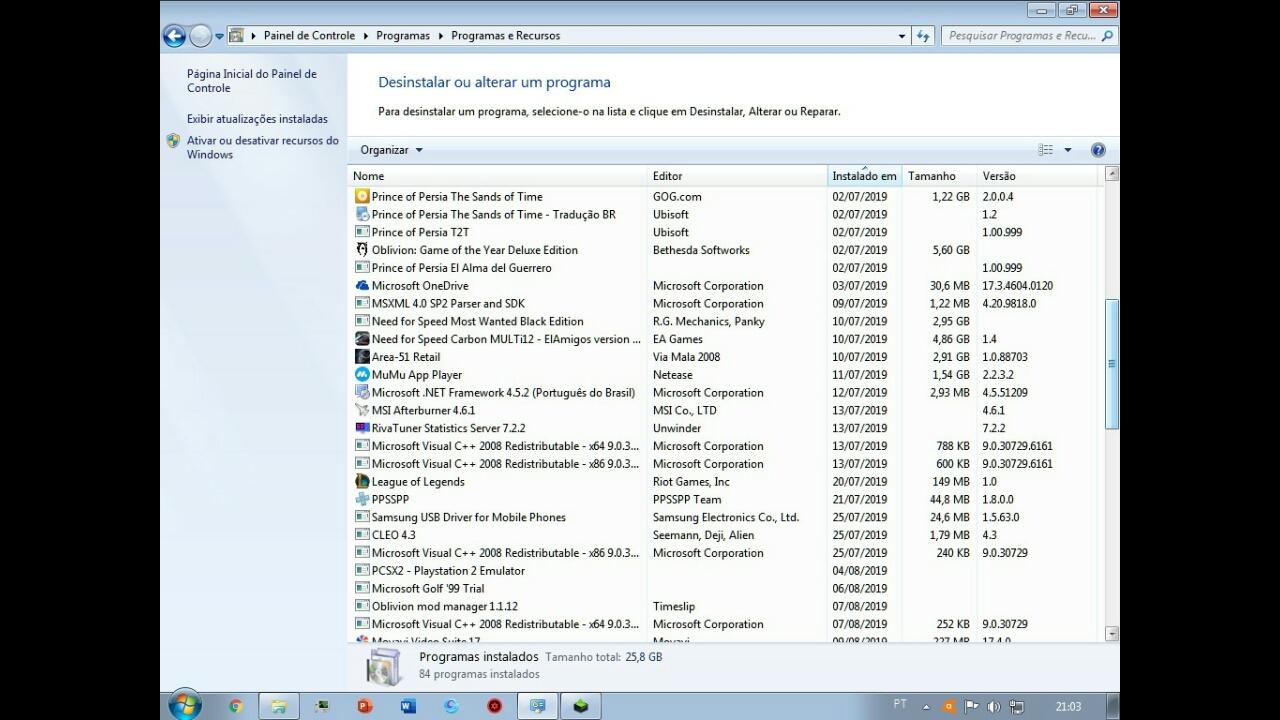Select League of Legends icon
Screen dimensions: 1280x720
point(362,482)
